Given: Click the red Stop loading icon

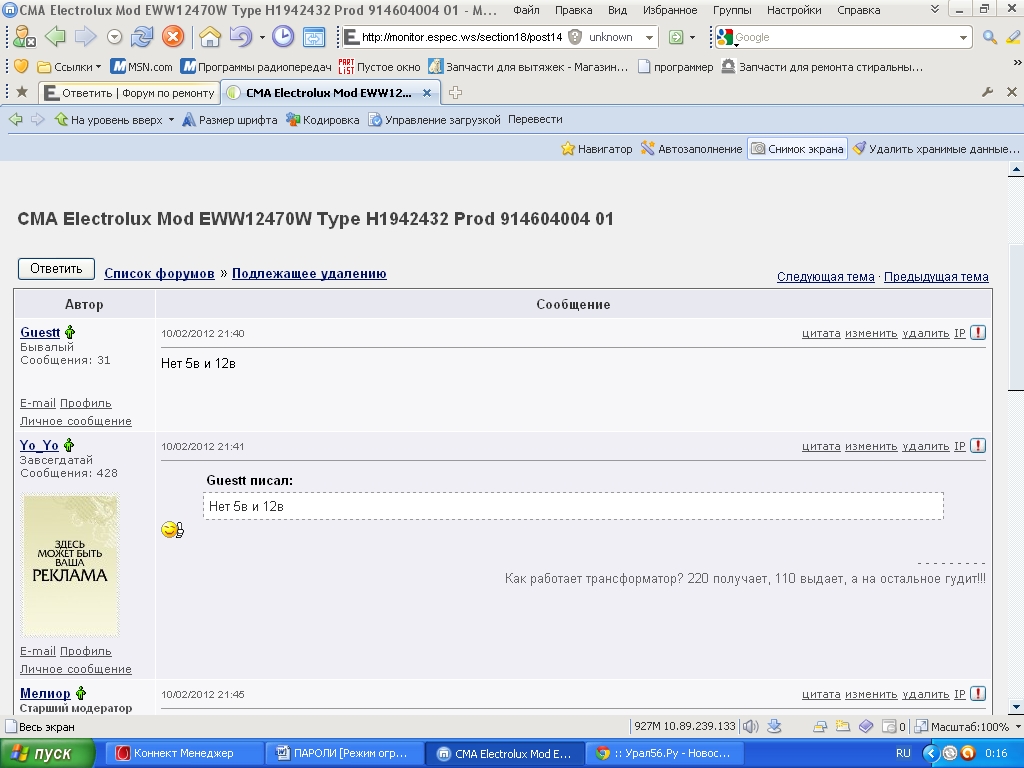Looking at the screenshot, I should tap(173, 37).
